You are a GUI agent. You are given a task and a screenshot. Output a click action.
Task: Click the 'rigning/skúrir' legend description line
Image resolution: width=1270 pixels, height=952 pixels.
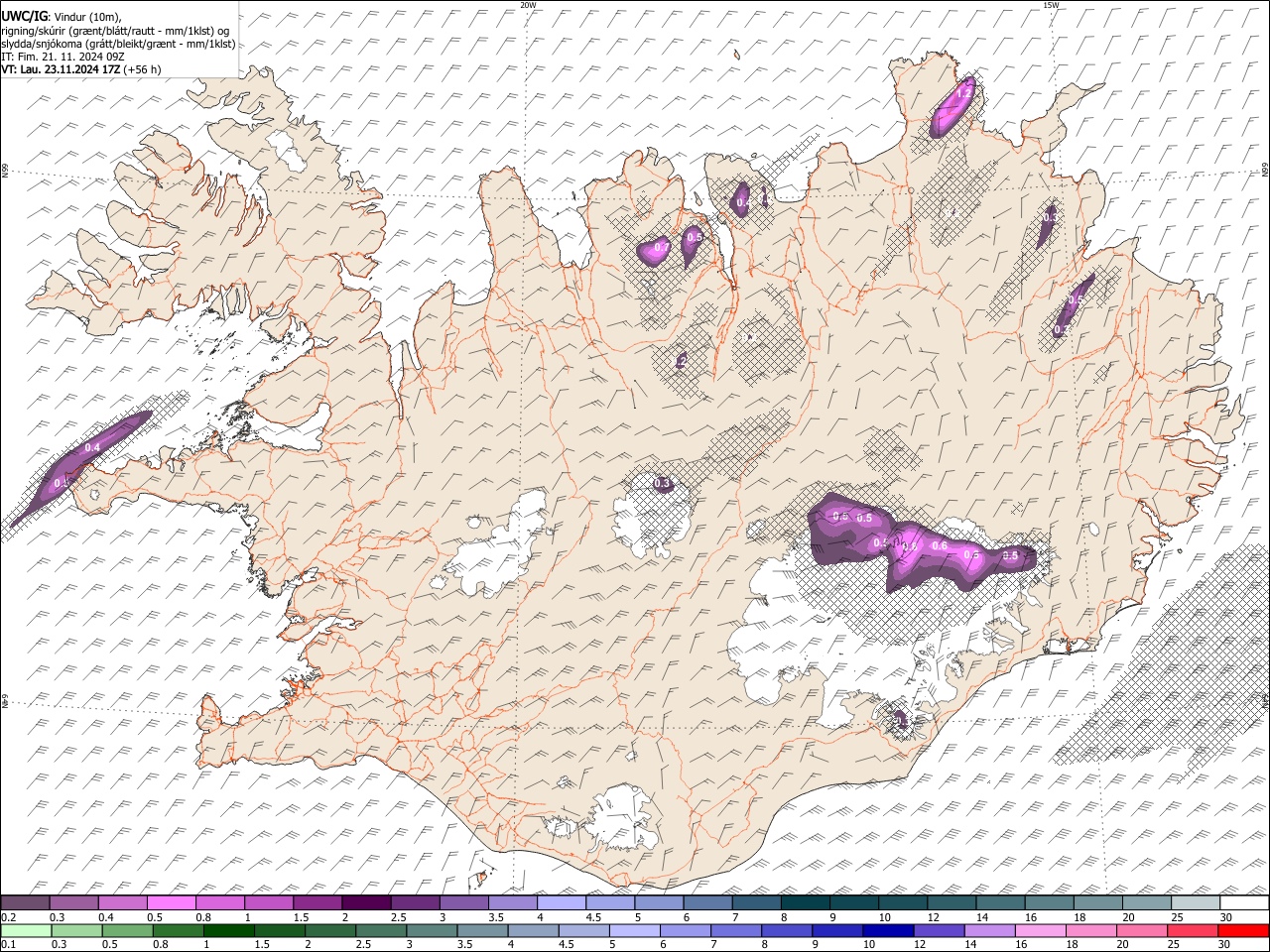tap(114, 30)
